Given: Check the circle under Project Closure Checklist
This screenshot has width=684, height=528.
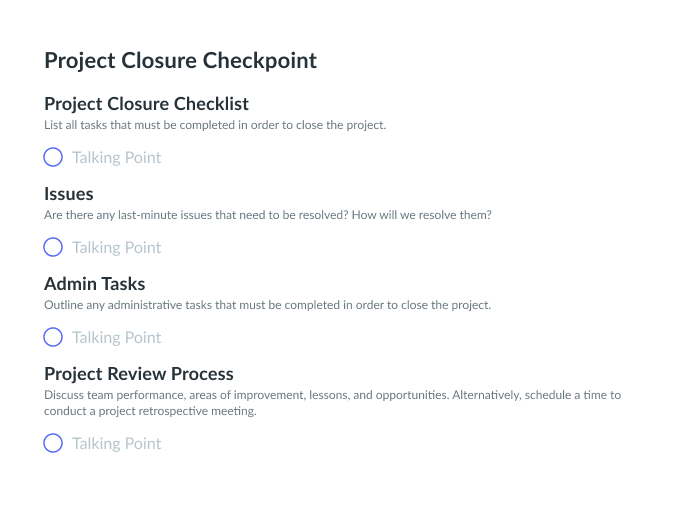Looking at the screenshot, I should (x=53, y=157).
